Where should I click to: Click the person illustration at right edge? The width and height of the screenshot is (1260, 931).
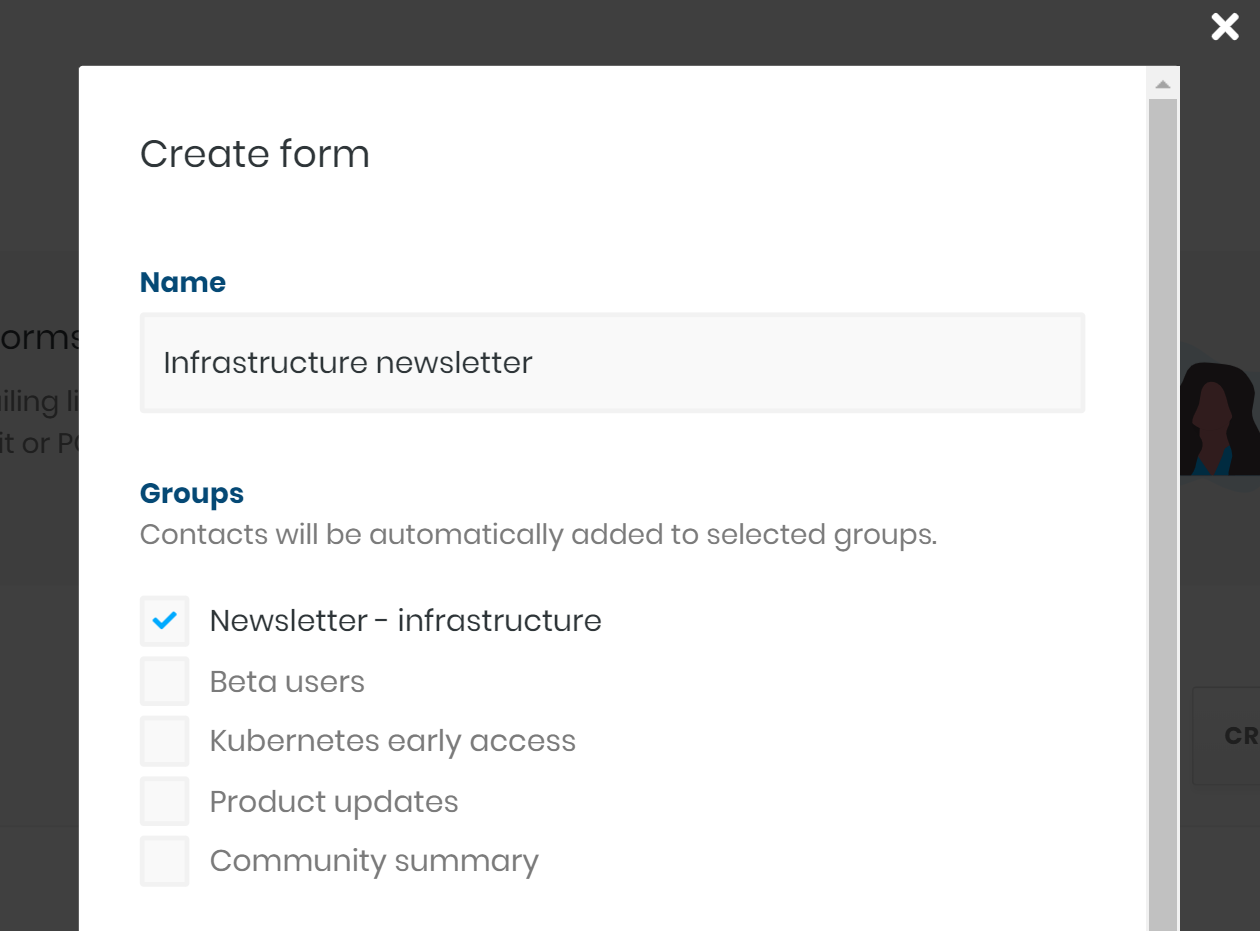(1220, 415)
